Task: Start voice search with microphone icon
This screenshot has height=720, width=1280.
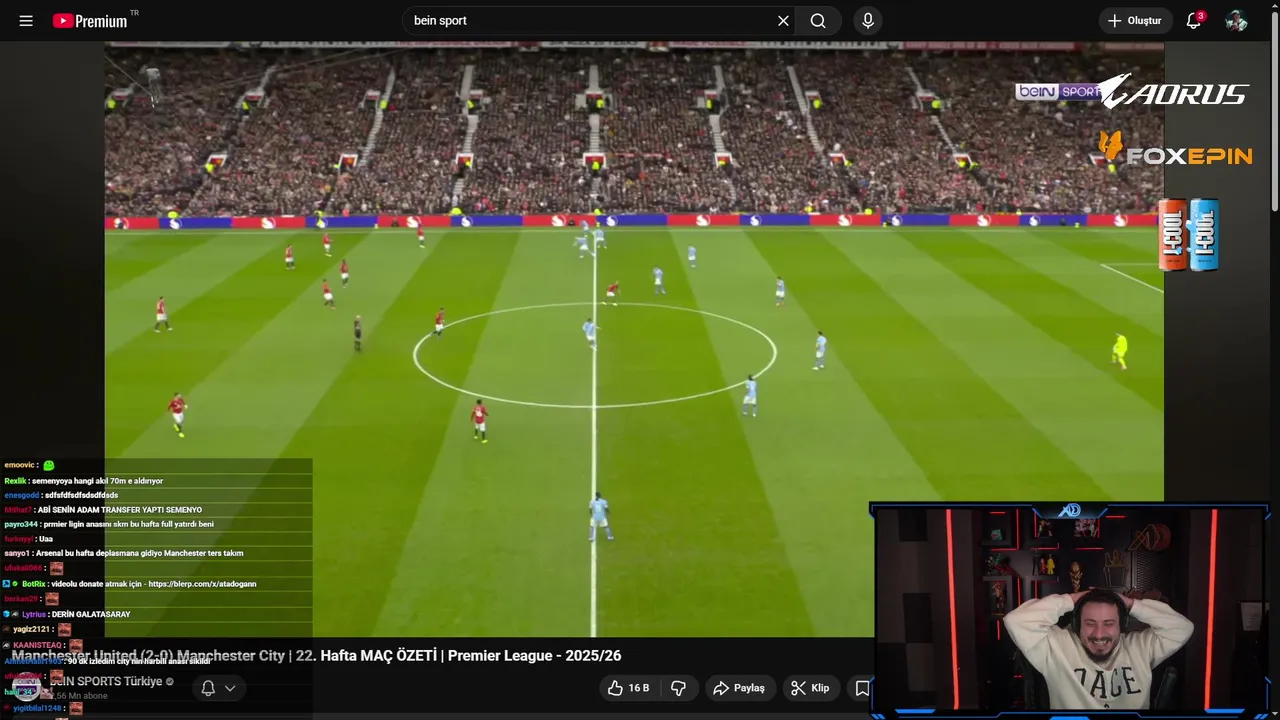Action: click(x=868, y=20)
